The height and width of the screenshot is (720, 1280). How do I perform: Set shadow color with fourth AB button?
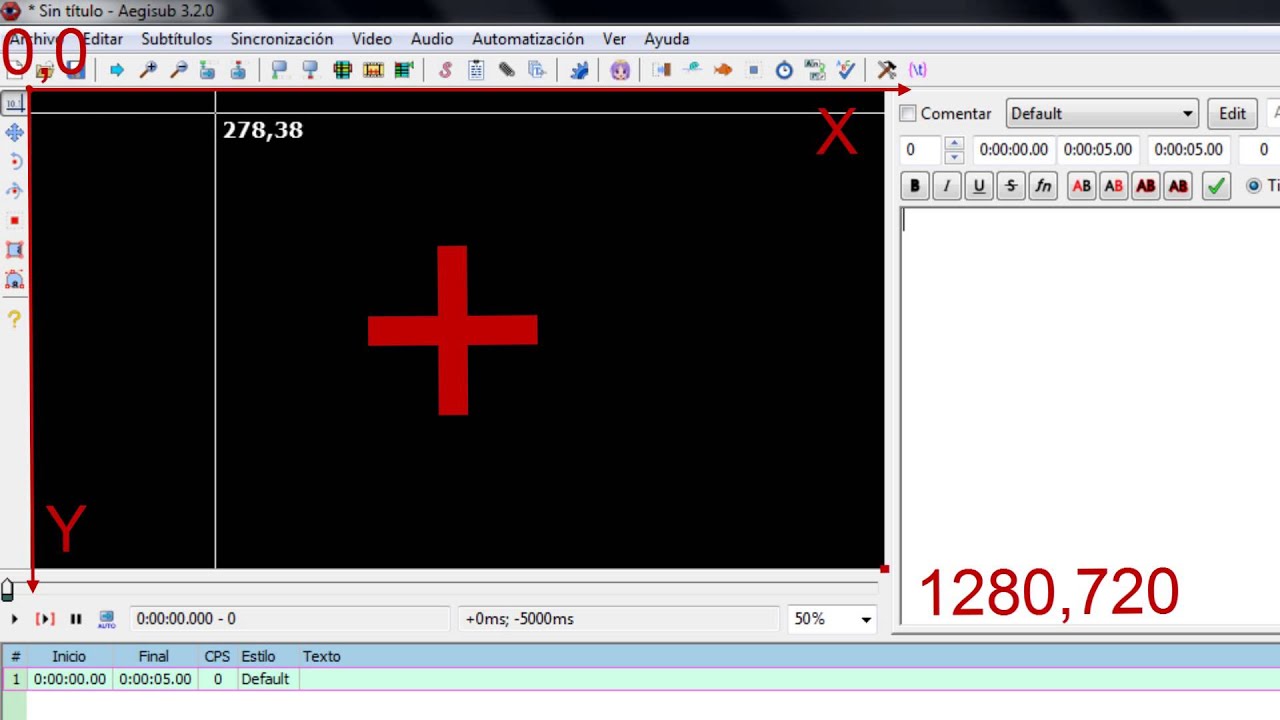coord(1178,186)
